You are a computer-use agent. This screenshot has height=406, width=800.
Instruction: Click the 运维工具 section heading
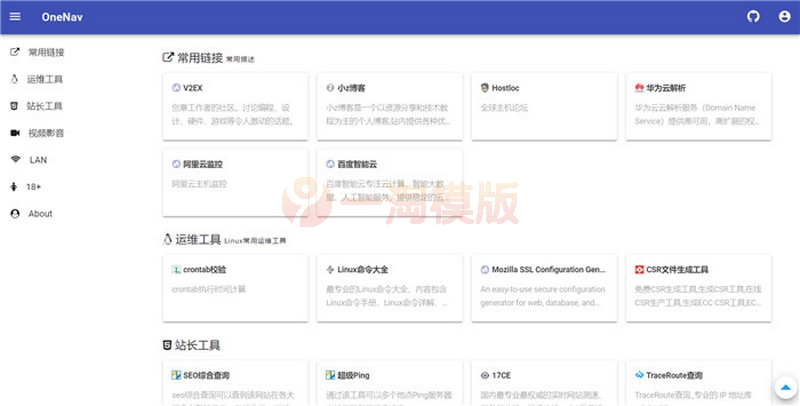[x=198, y=239]
